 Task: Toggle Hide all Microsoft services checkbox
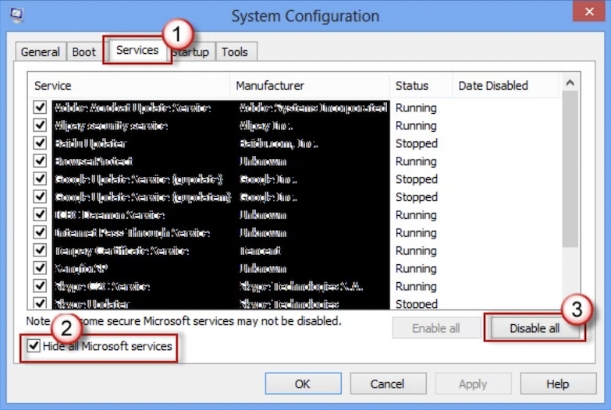(36, 347)
